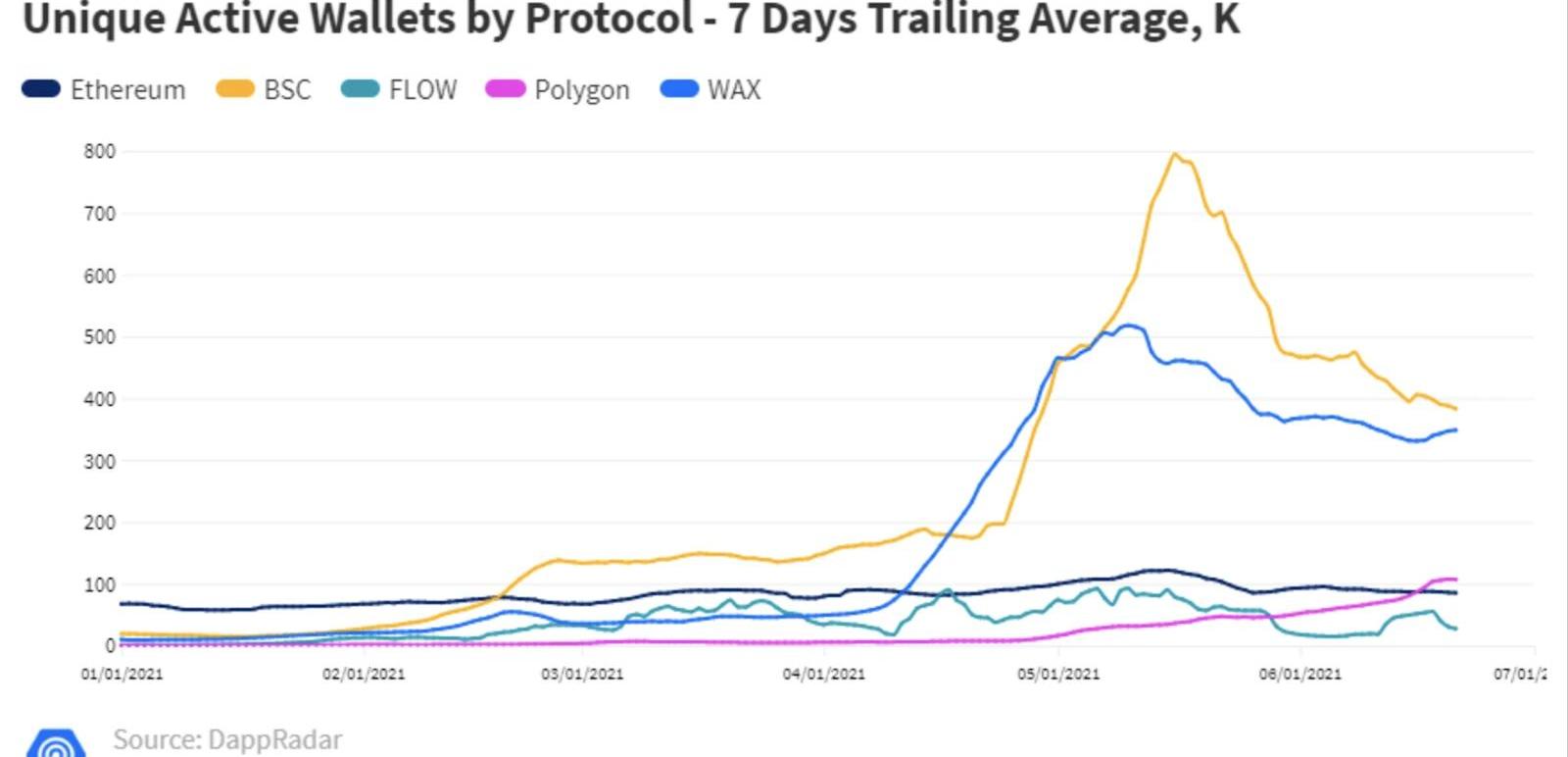The width and height of the screenshot is (1568, 757).
Task: Click the 06/01/2021 x-axis date label
Action: [1300, 674]
